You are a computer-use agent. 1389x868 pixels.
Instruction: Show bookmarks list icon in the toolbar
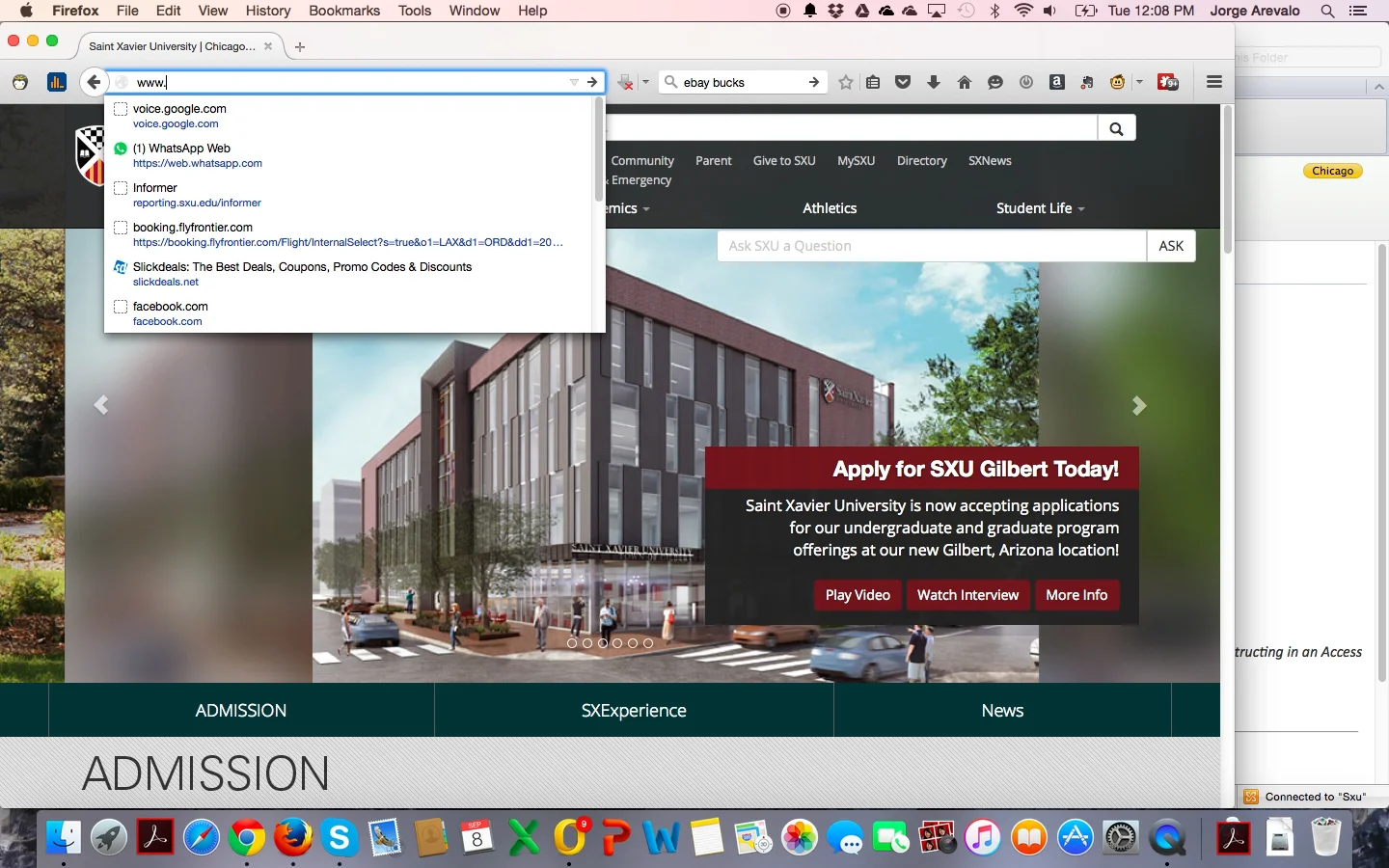(873, 82)
